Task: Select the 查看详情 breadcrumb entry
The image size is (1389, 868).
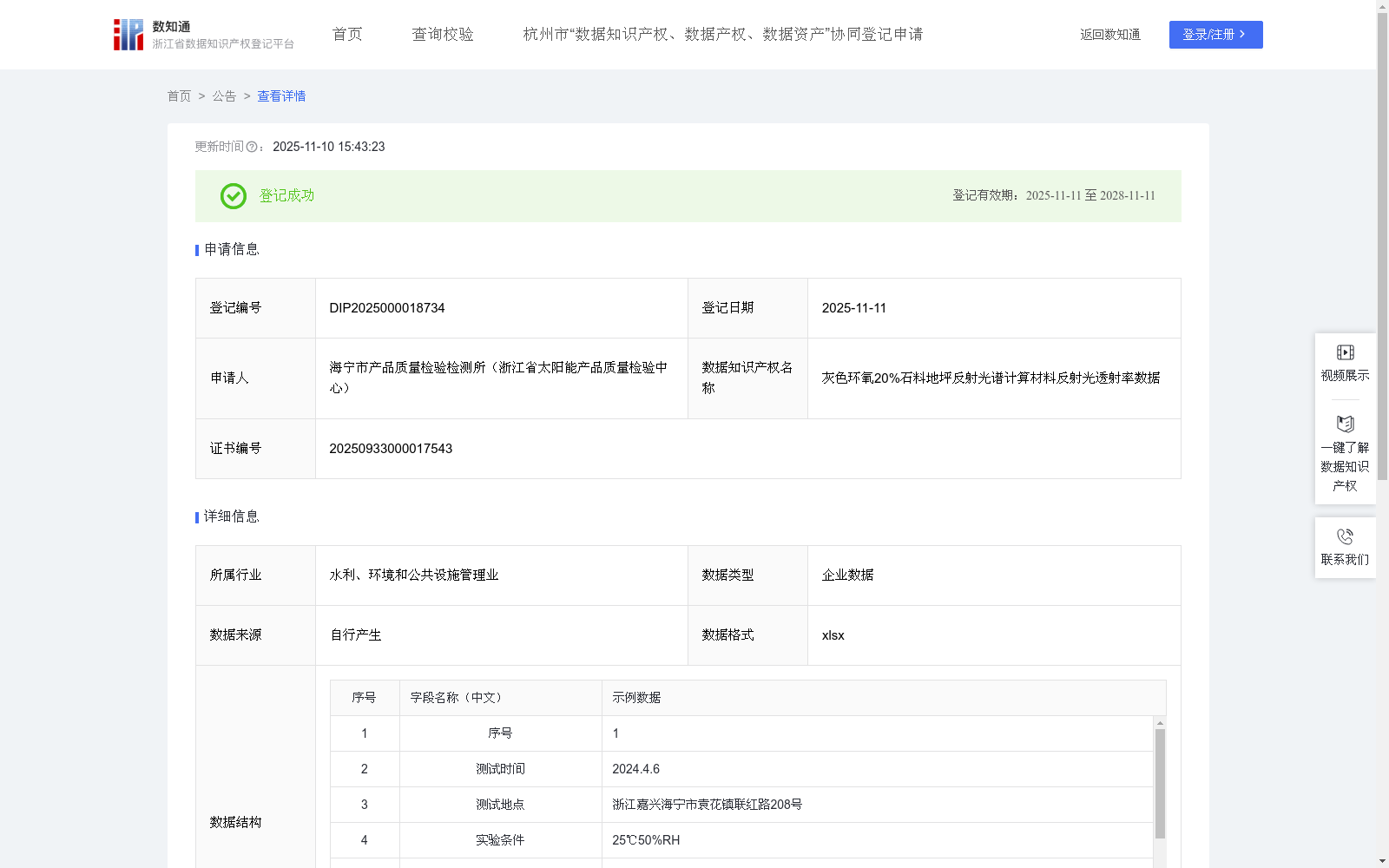Action: click(x=280, y=96)
